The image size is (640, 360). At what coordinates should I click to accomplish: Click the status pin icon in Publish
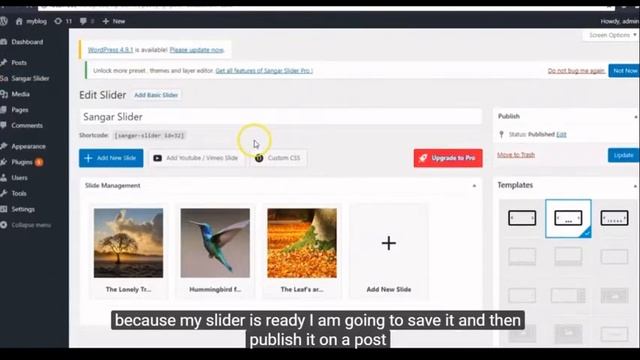(x=502, y=134)
